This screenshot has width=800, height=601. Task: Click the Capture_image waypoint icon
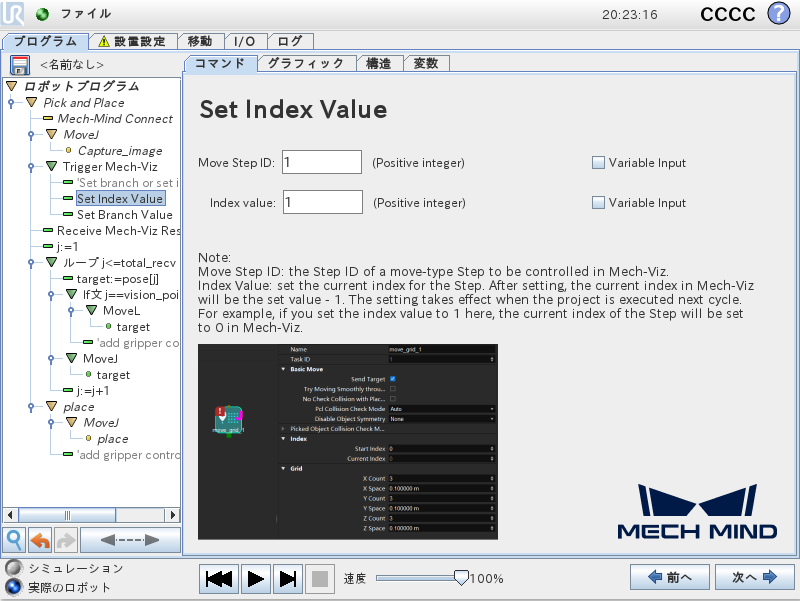(x=68, y=150)
